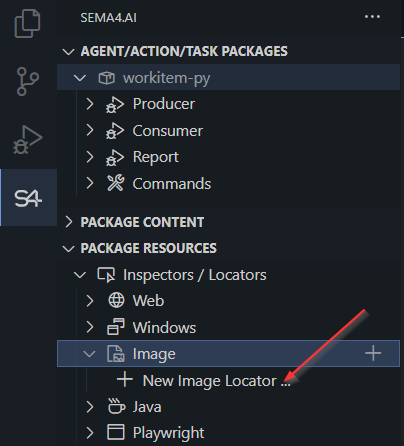Collapse the Agent/Action/Task Packages section
Image resolution: width=404 pixels, height=446 pixels.
pyautogui.click(x=69, y=52)
